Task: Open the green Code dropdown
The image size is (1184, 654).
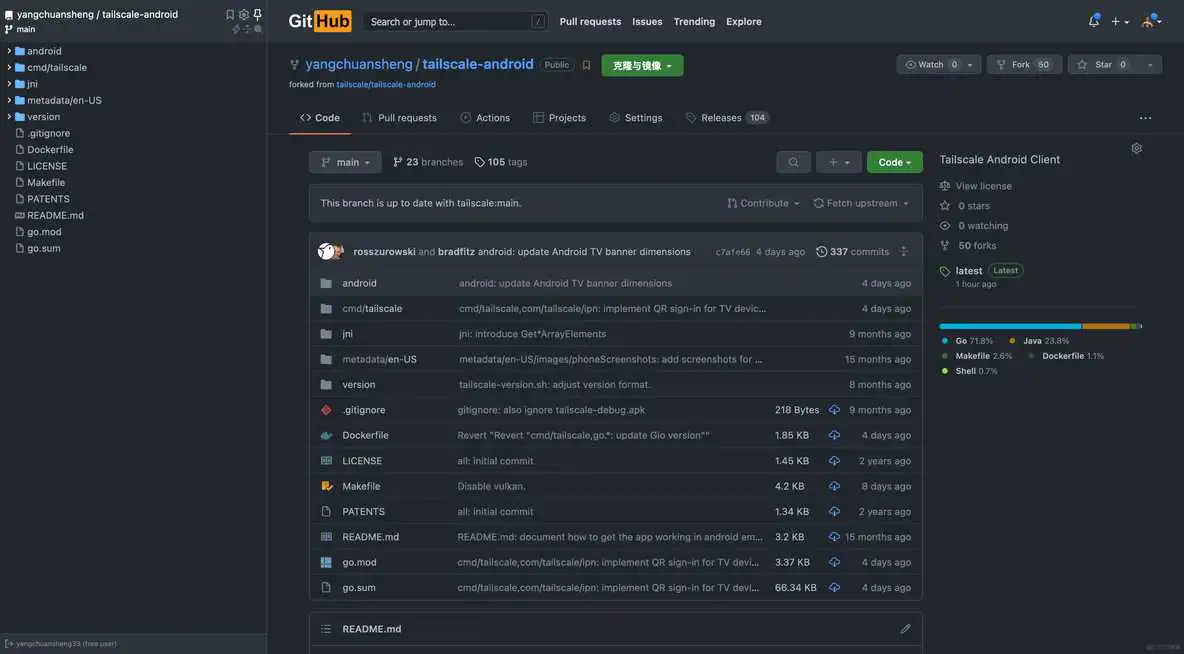Action: [895, 162]
